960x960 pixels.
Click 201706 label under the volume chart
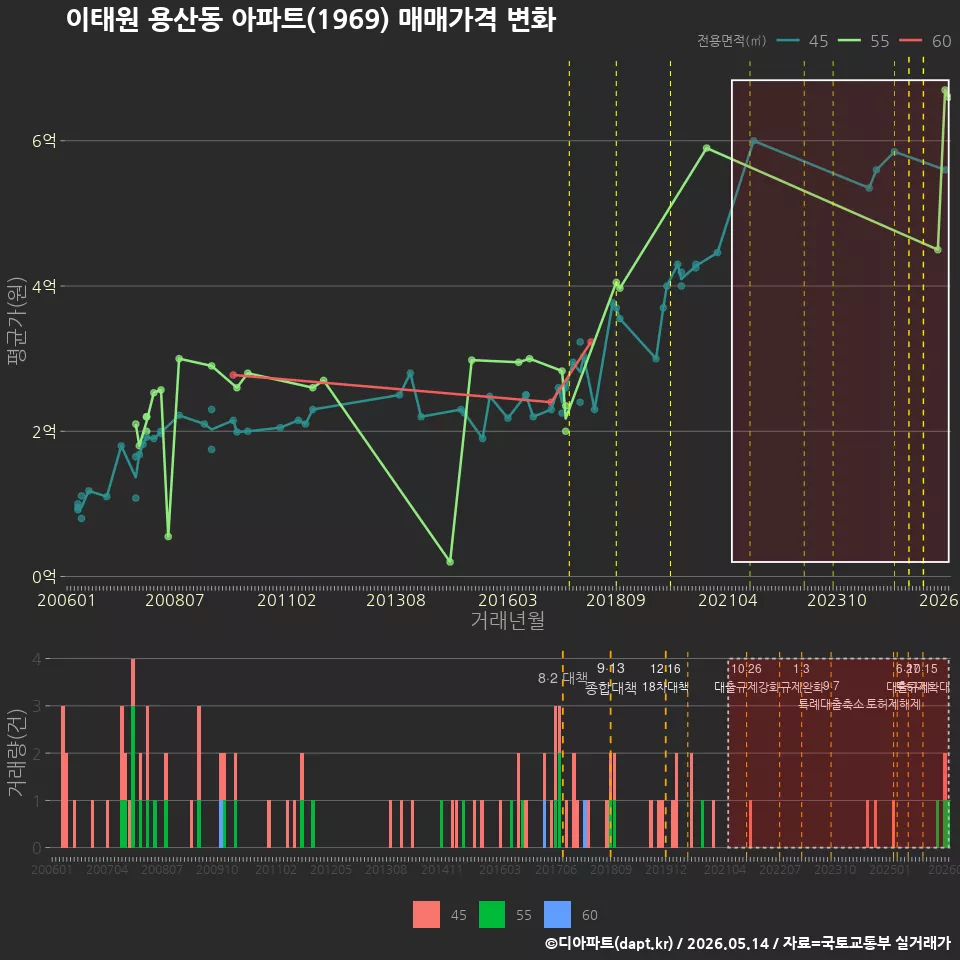coord(556,869)
